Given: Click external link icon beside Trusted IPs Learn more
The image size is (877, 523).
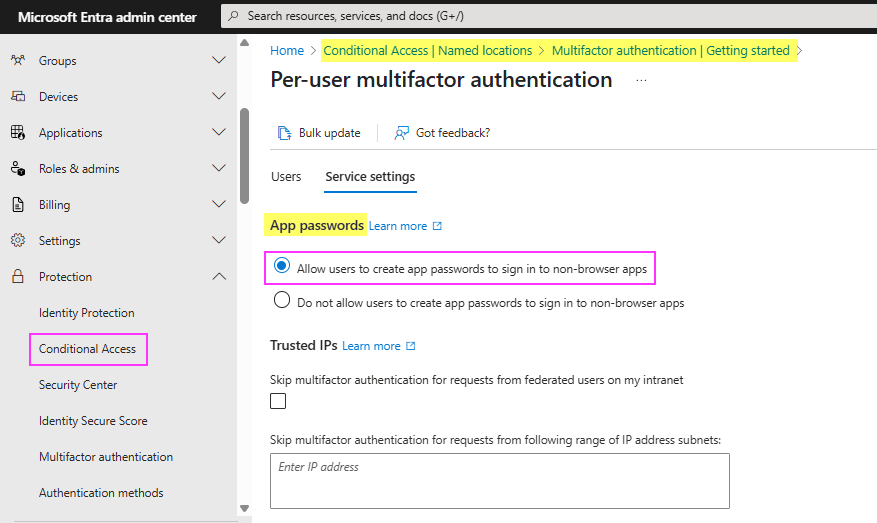Looking at the screenshot, I should (x=411, y=346).
